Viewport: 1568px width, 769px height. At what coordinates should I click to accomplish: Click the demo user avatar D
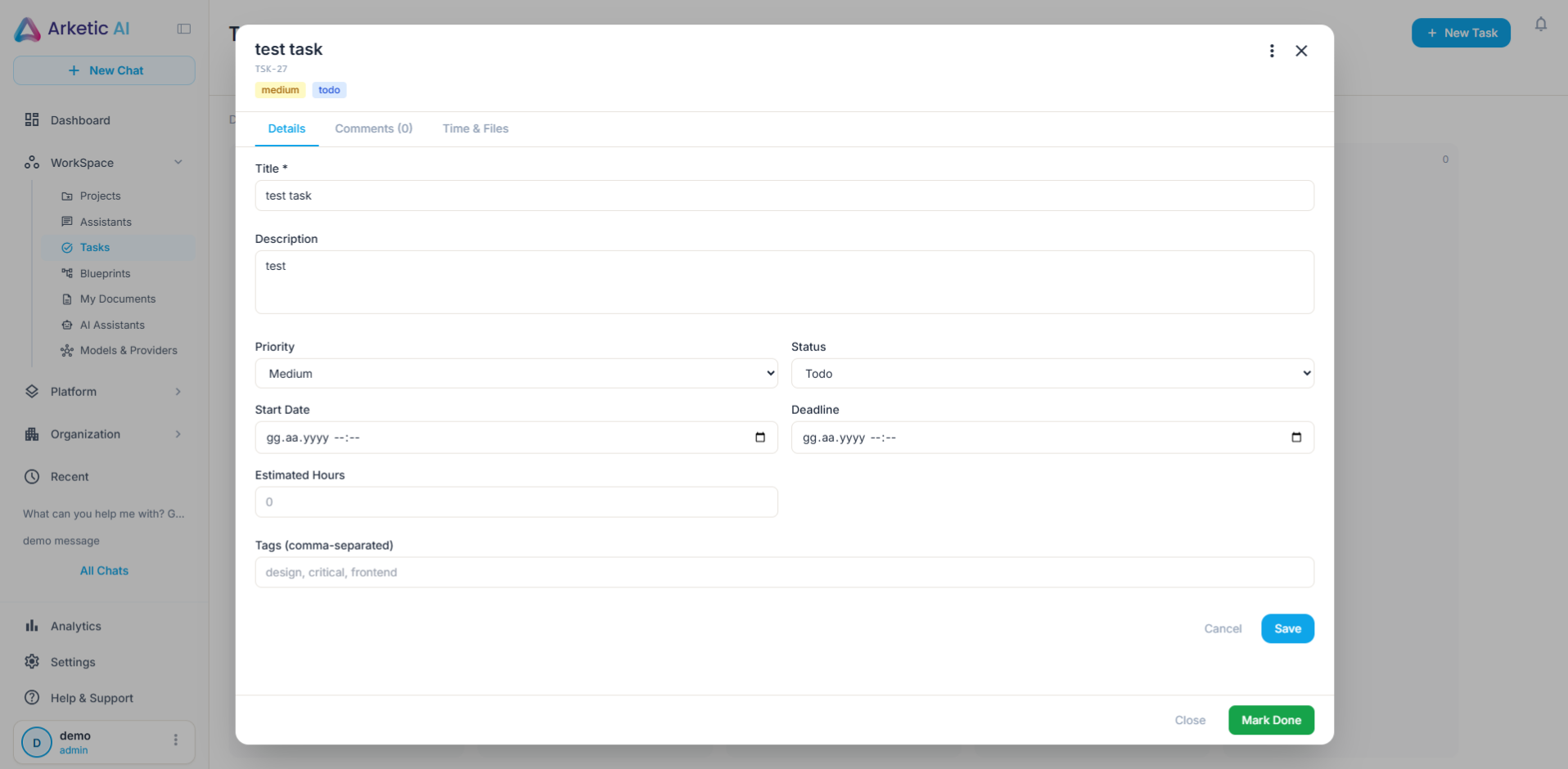37,743
